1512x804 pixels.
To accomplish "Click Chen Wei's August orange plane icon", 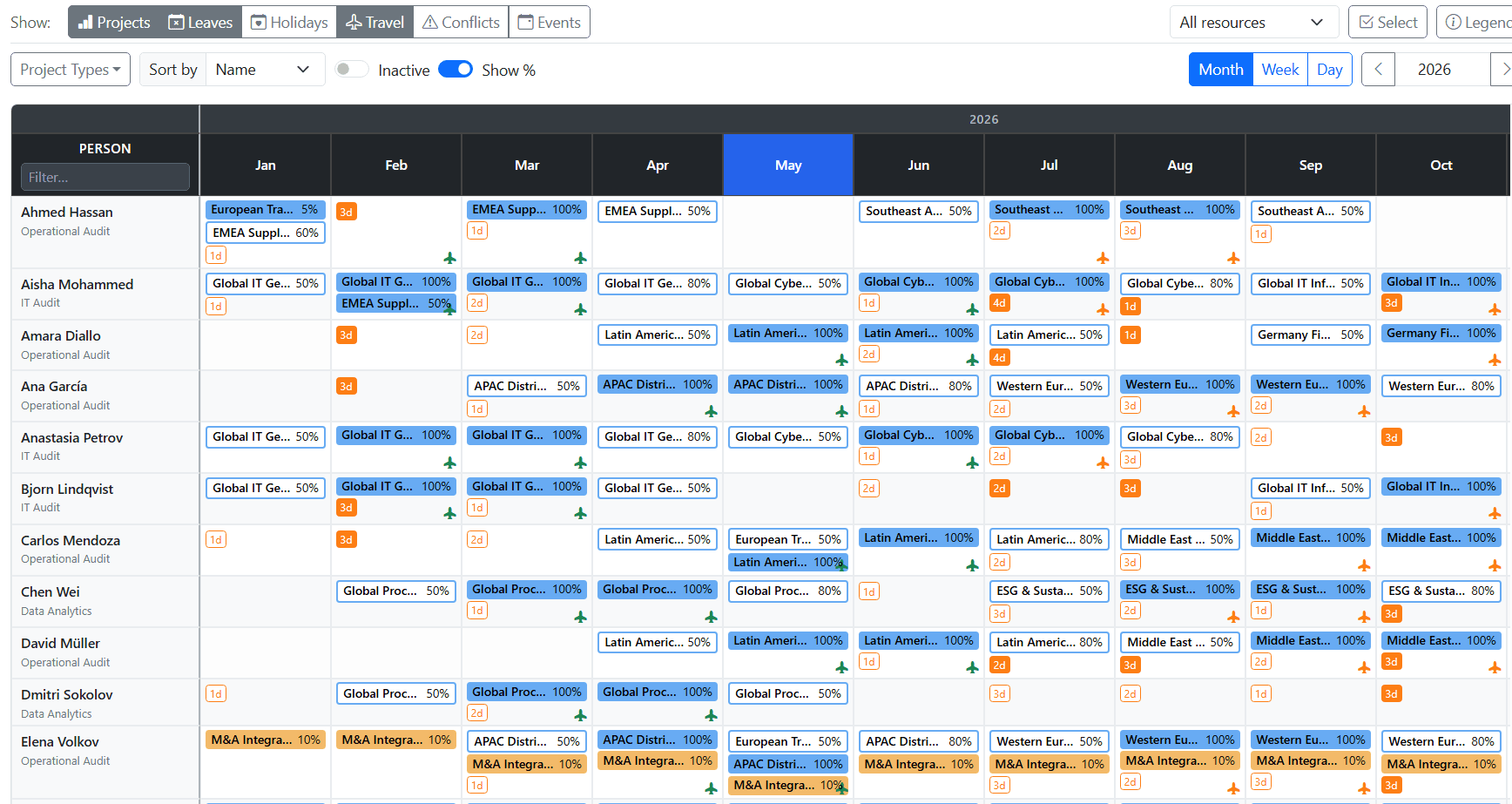I will 1233,617.
